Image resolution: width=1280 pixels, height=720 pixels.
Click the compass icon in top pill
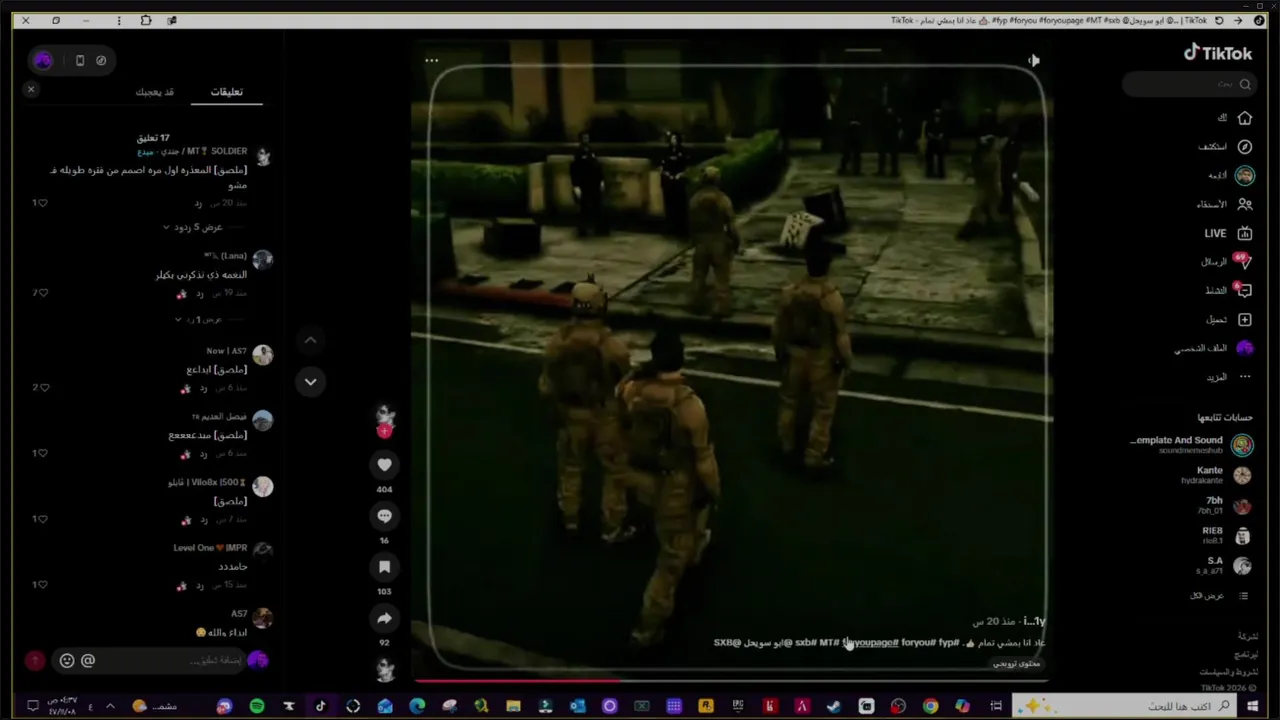click(x=101, y=60)
